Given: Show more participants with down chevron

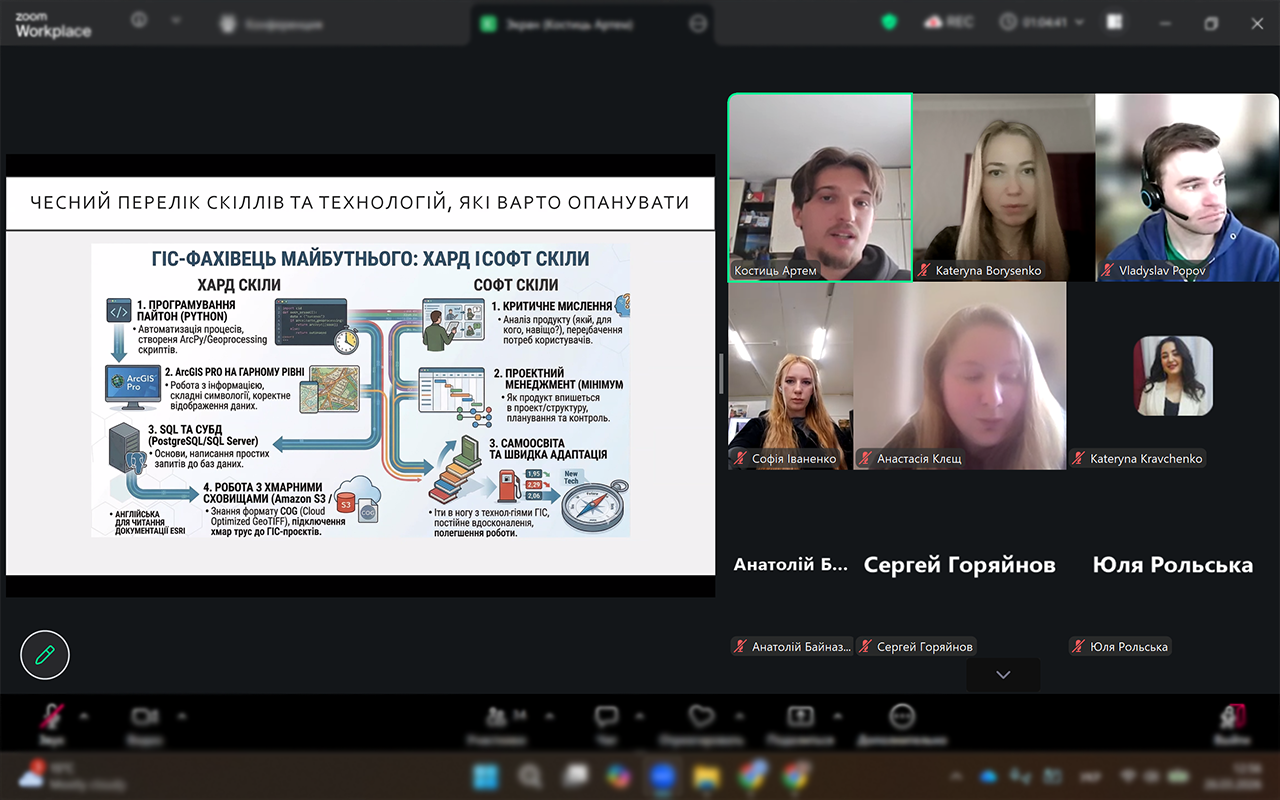Looking at the screenshot, I should pyautogui.click(x=1003, y=675).
